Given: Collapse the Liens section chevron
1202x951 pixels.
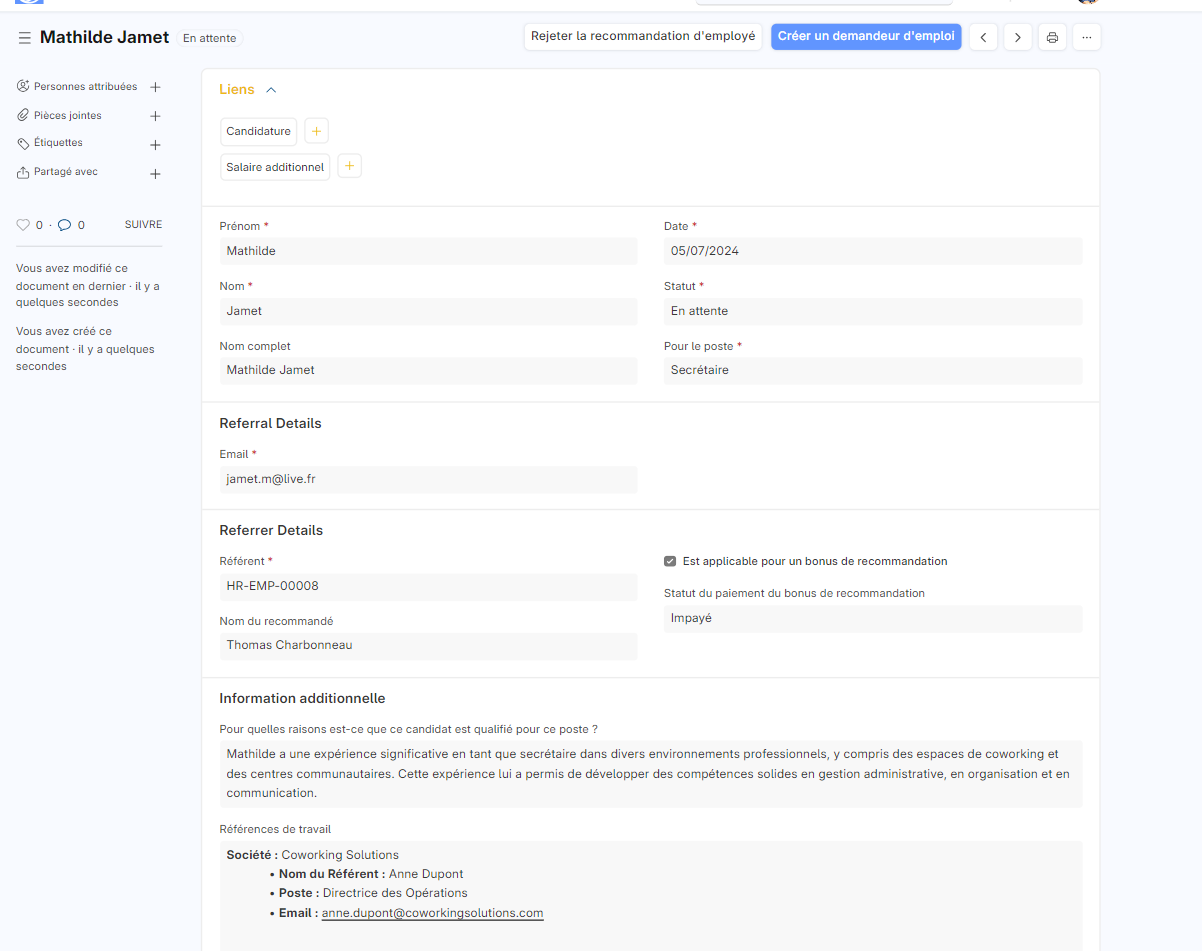Looking at the screenshot, I should pyautogui.click(x=269, y=88).
